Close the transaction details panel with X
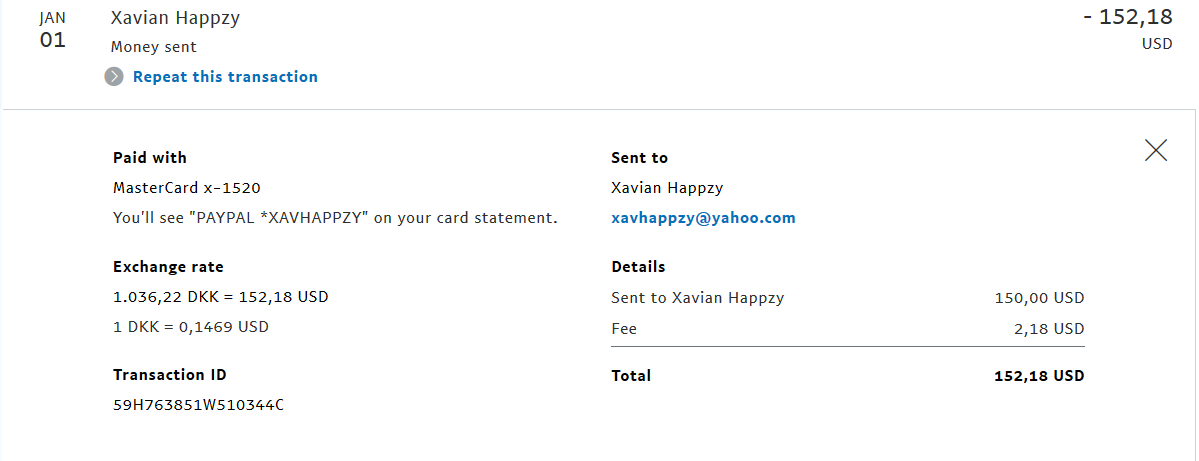The image size is (1199, 461). click(x=1155, y=150)
